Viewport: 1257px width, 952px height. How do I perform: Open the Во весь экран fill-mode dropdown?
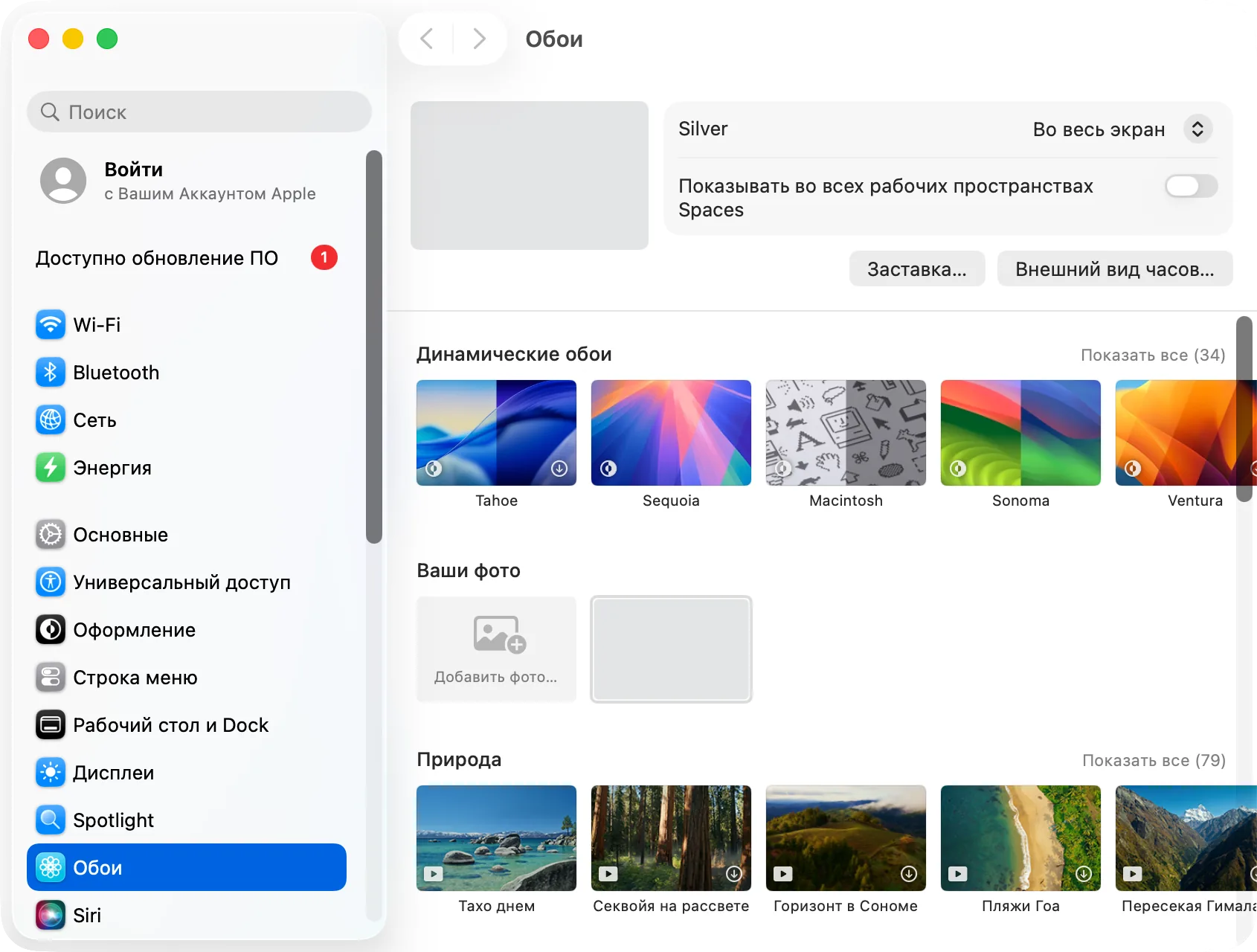pyautogui.click(x=1122, y=129)
